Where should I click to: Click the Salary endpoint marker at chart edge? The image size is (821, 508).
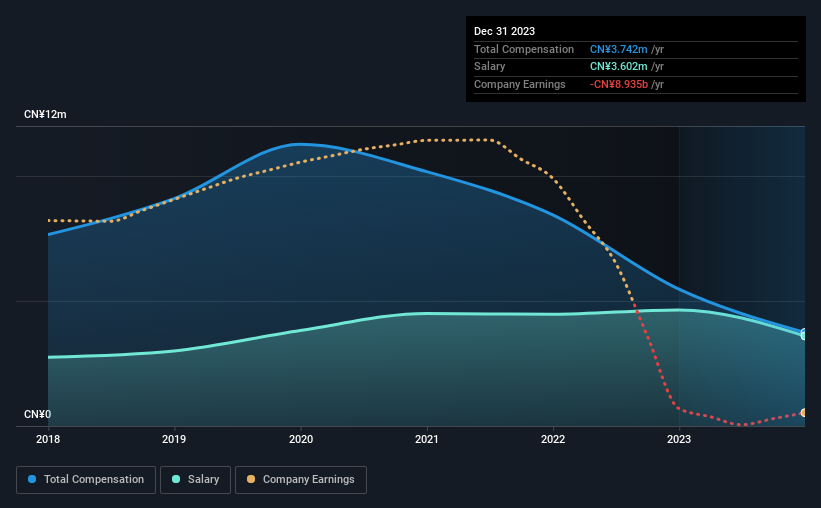[803, 335]
